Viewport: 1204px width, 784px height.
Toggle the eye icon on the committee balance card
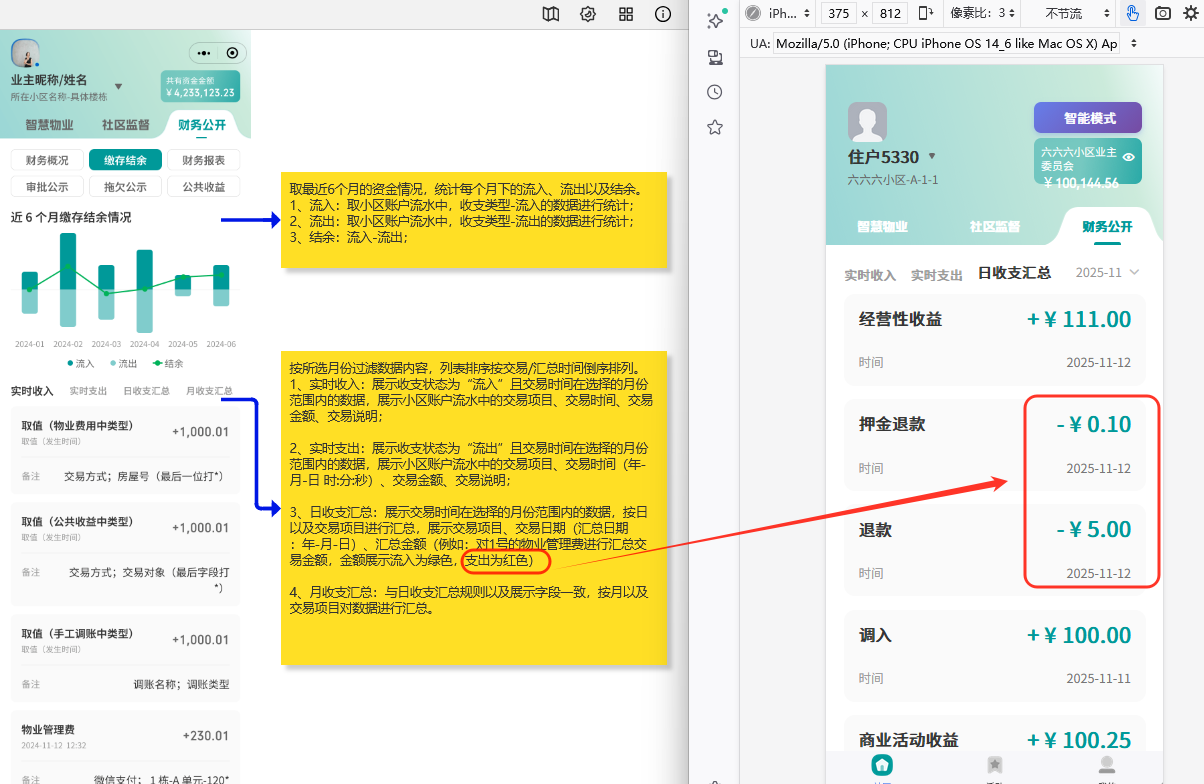click(1128, 157)
